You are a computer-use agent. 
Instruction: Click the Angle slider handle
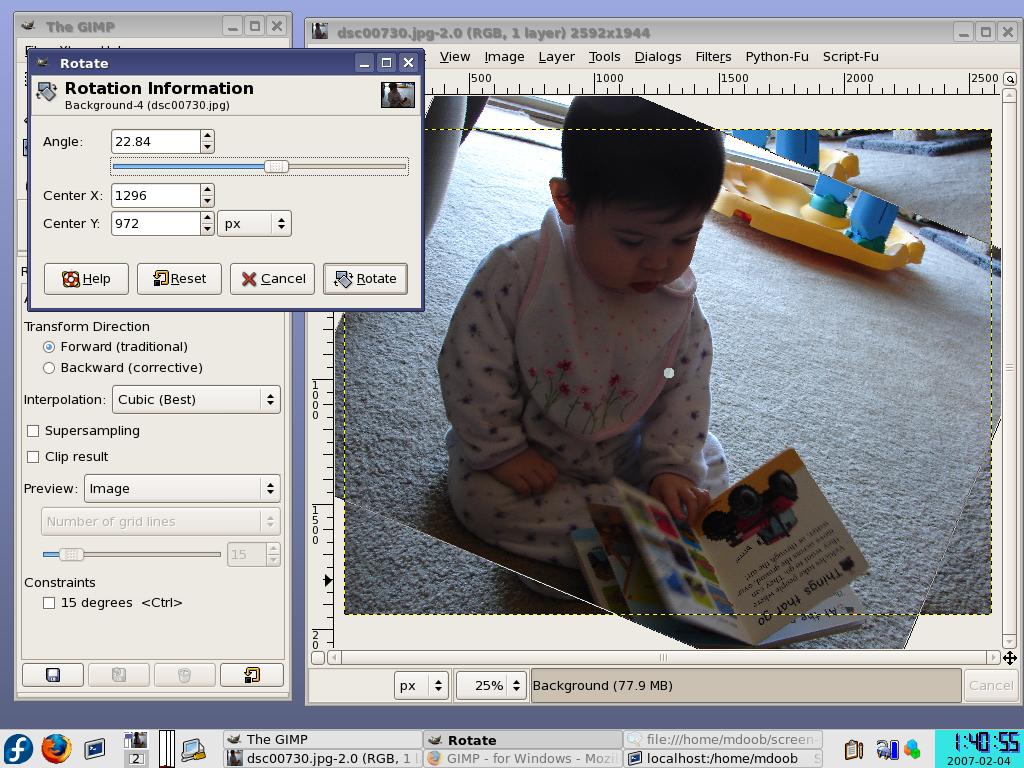tap(276, 167)
